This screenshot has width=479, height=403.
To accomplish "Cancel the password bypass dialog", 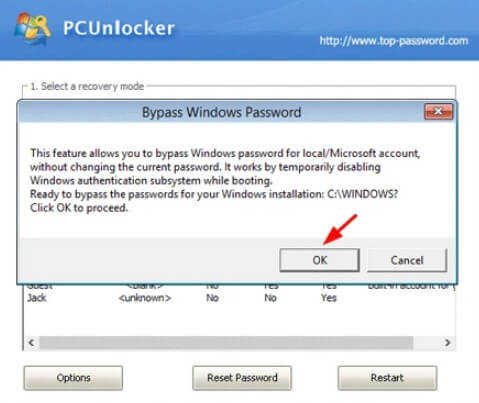I will tap(407, 260).
